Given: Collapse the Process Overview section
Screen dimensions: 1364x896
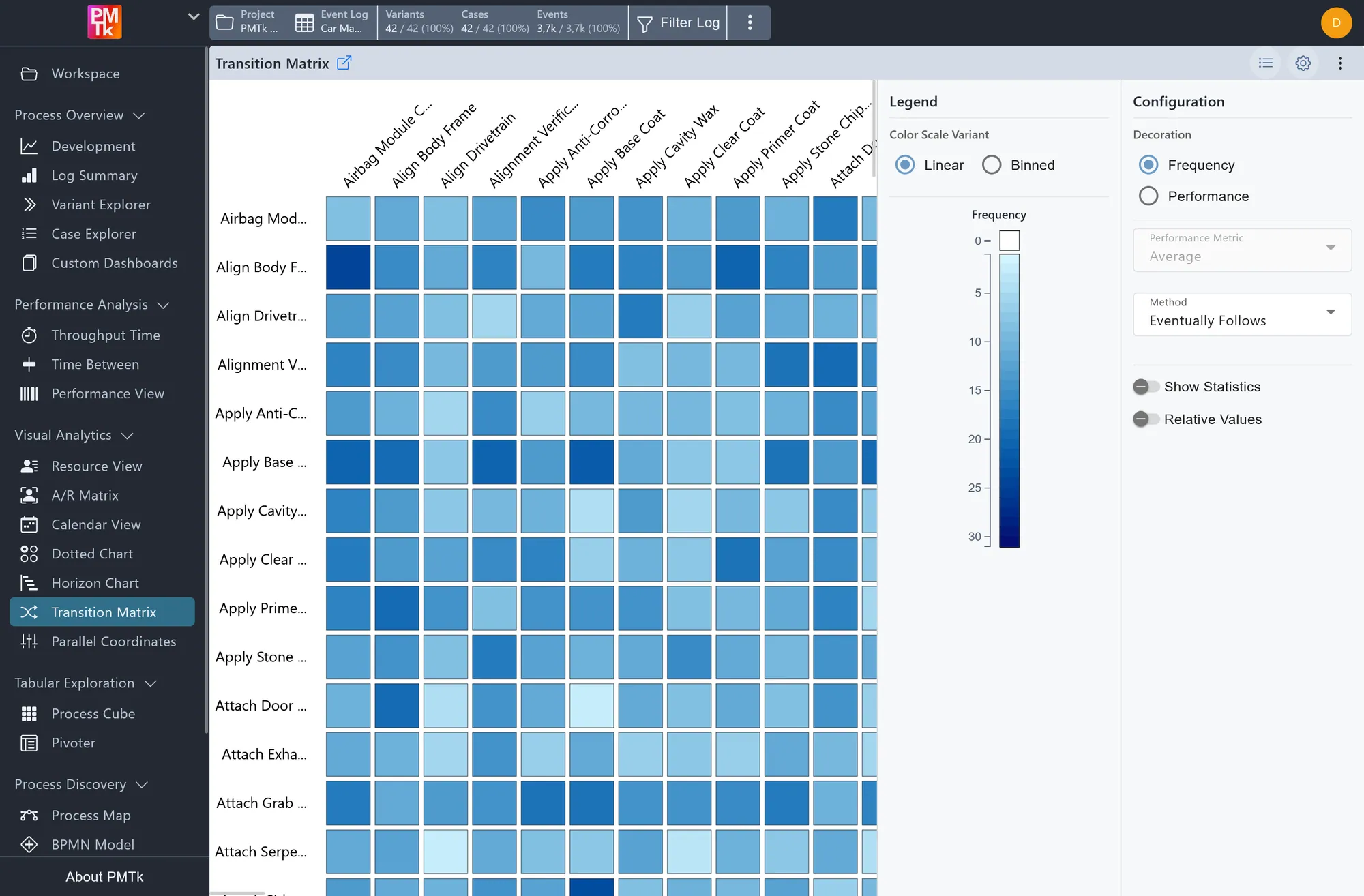Looking at the screenshot, I should [80, 115].
